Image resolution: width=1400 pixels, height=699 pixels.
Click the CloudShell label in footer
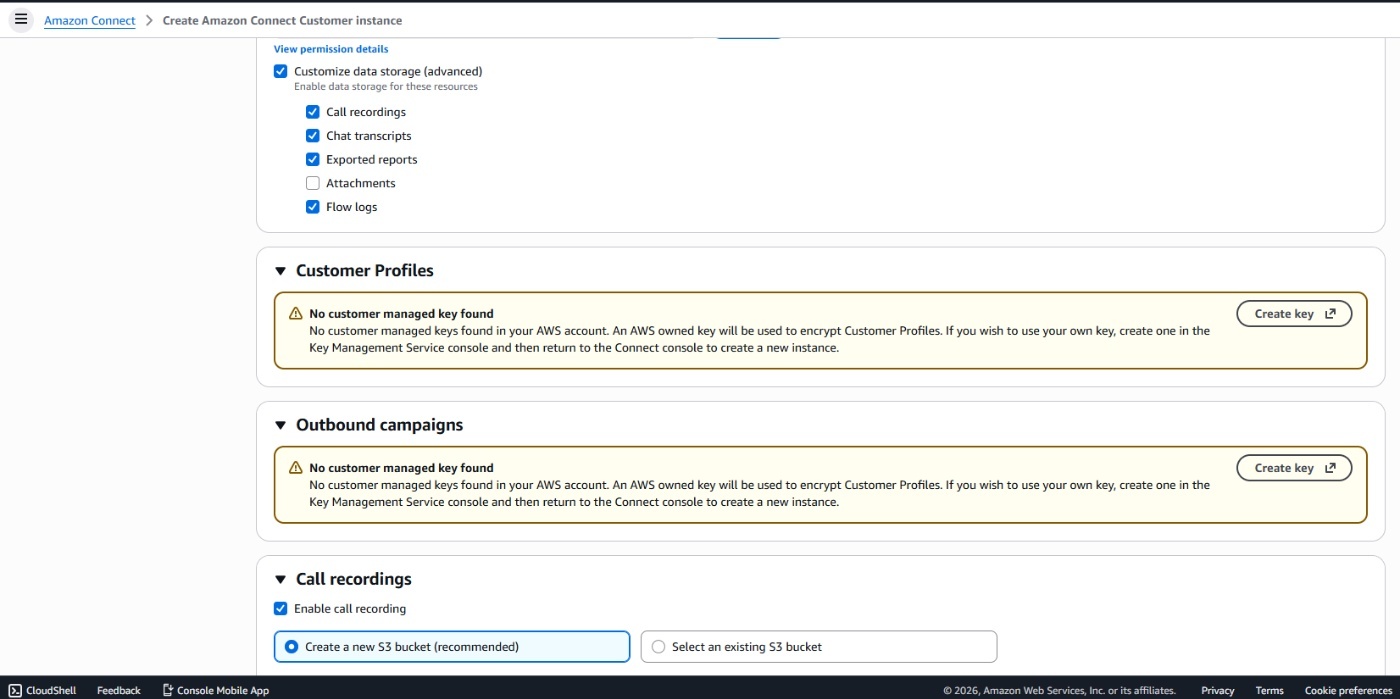pyautogui.click(x=51, y=690)
